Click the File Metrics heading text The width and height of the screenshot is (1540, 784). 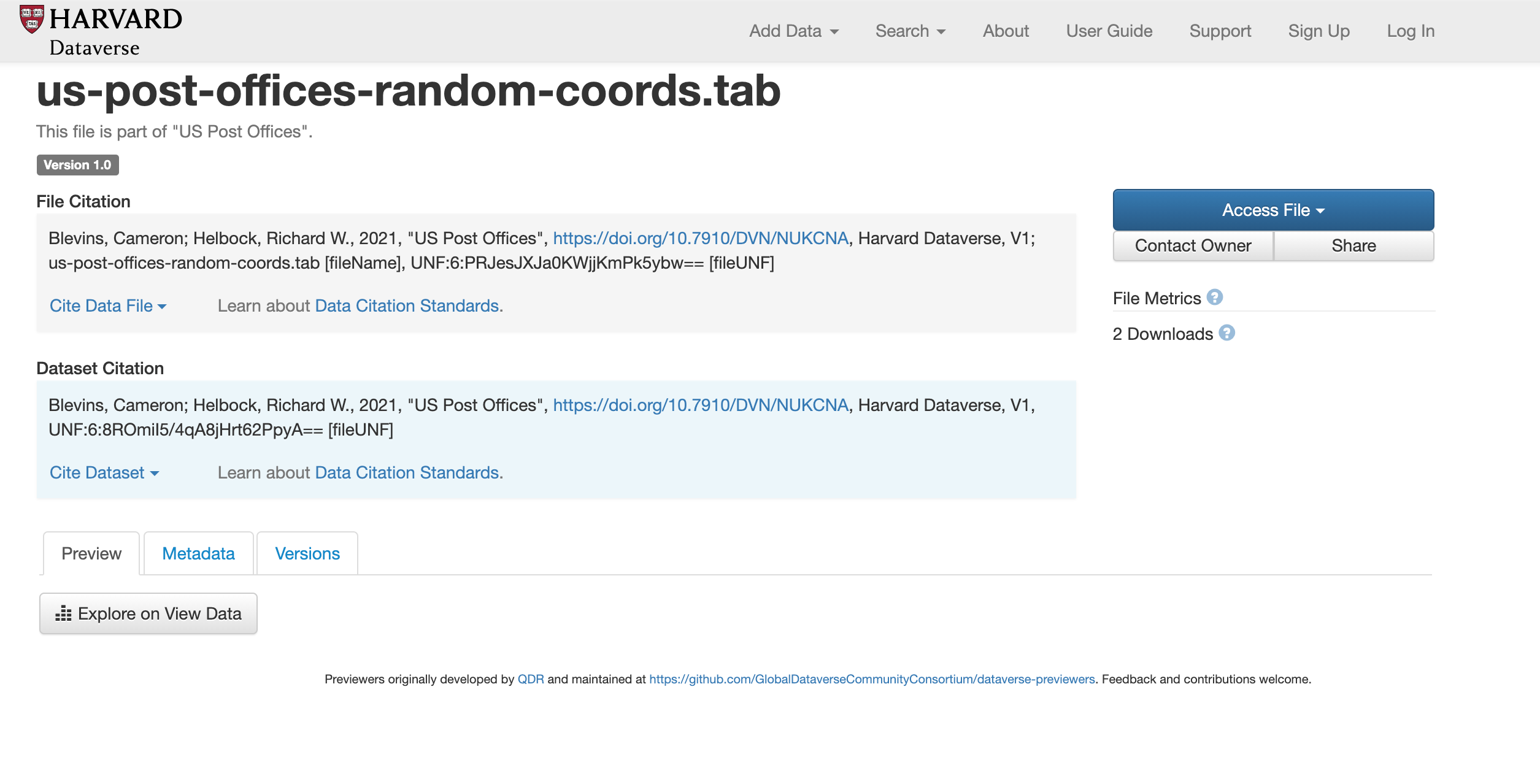1157,298
